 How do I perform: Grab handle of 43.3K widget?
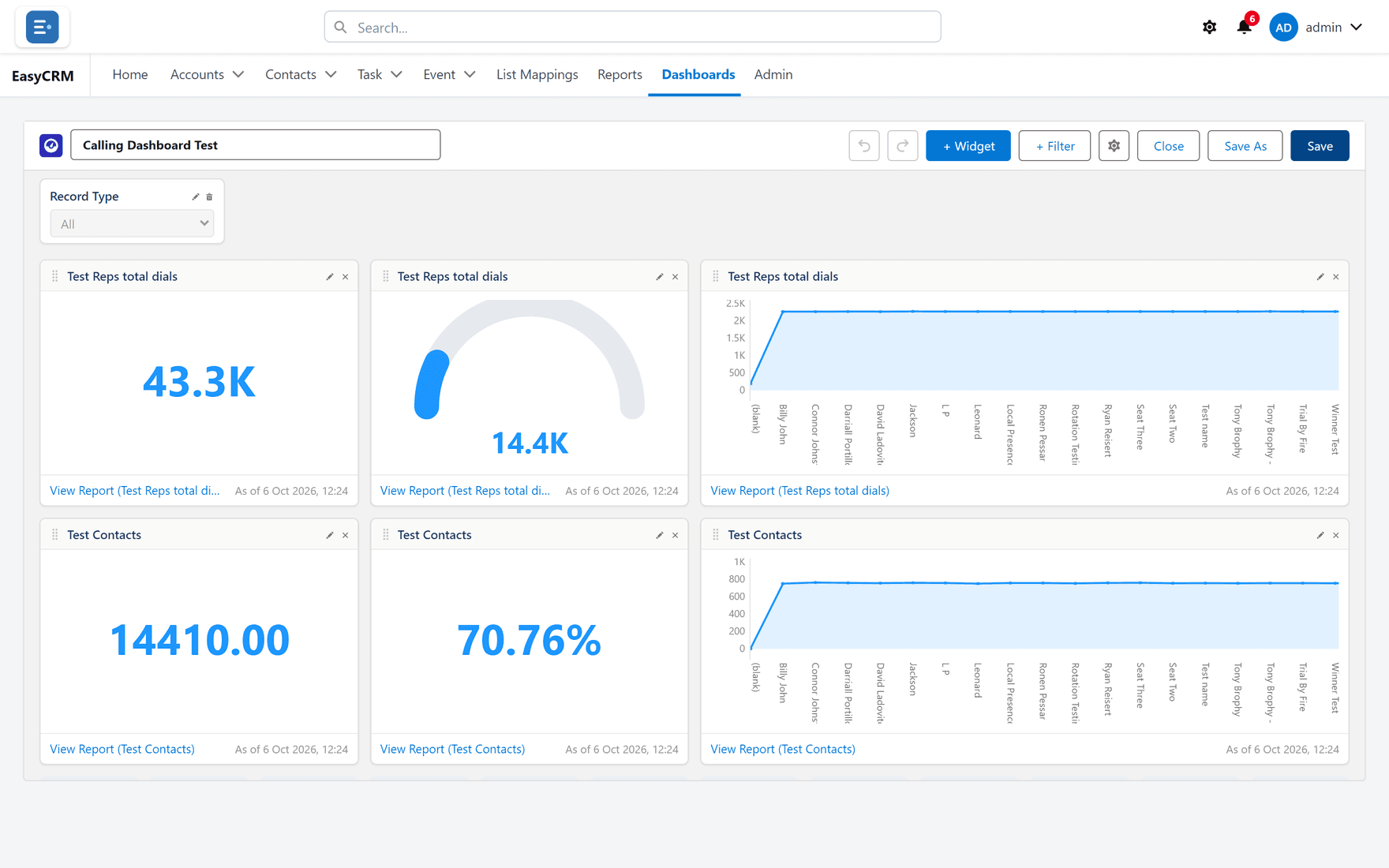[55, 276]
